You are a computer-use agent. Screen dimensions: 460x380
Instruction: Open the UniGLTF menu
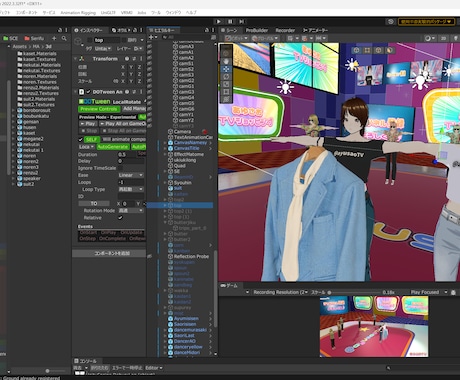[108, 13]
